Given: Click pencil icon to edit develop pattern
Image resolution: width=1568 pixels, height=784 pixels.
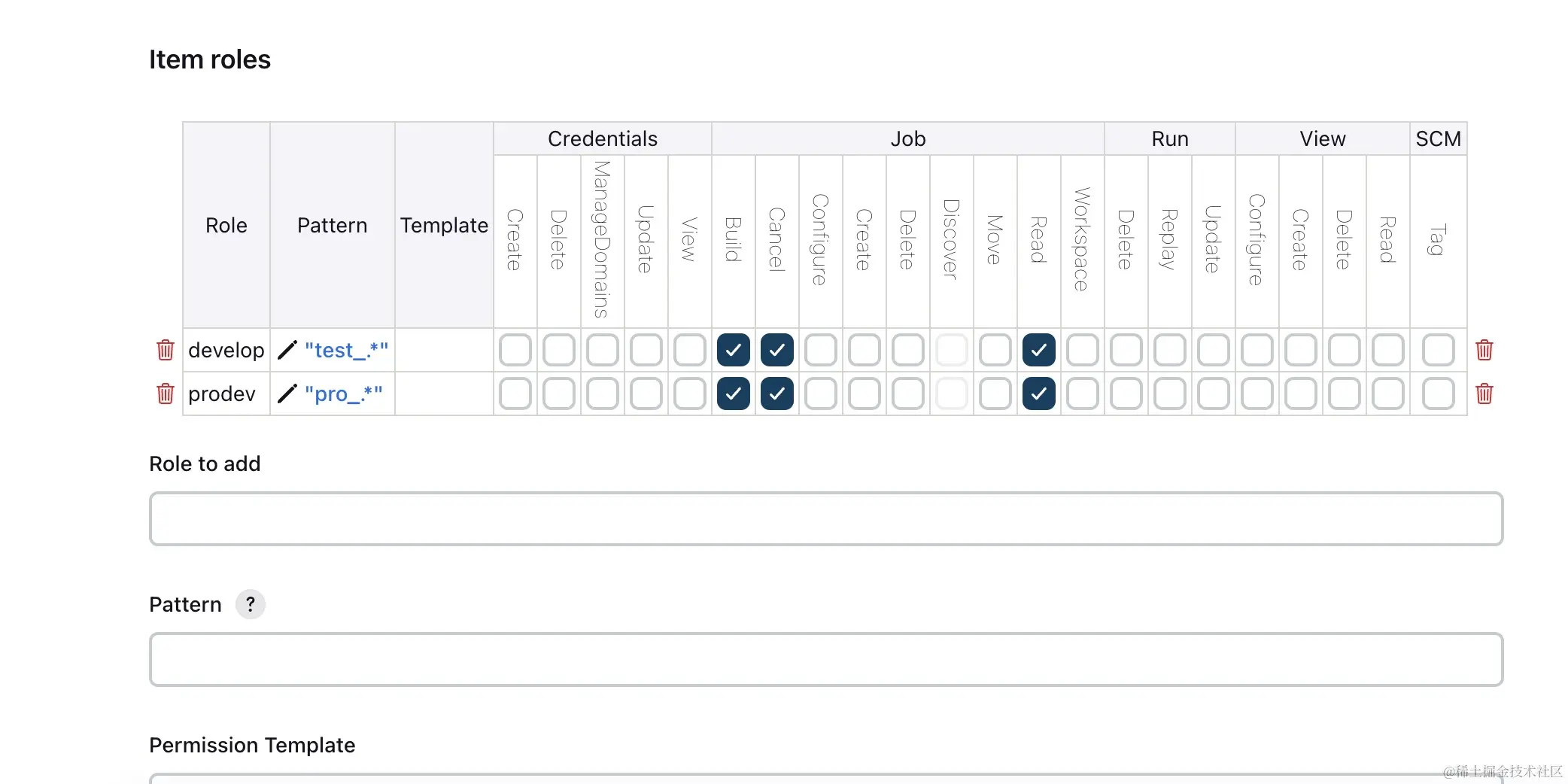Looking at the screenshot, I should (287, 350).
